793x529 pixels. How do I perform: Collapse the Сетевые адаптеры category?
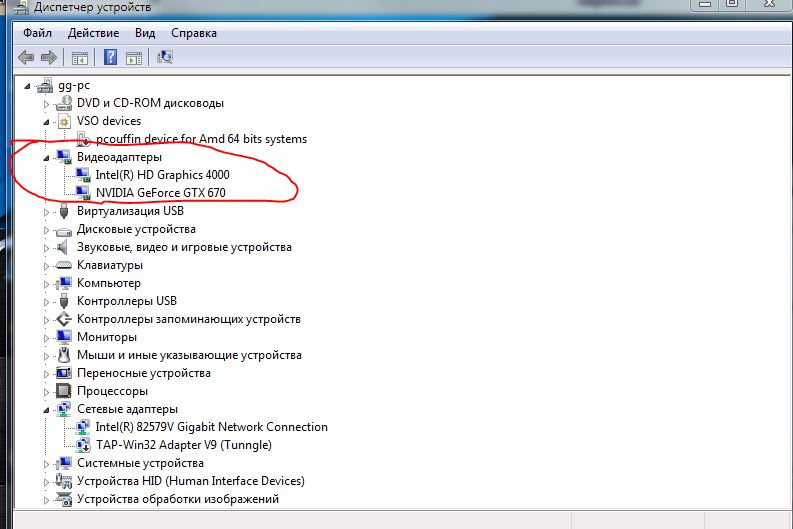click(x=46, y=409)
